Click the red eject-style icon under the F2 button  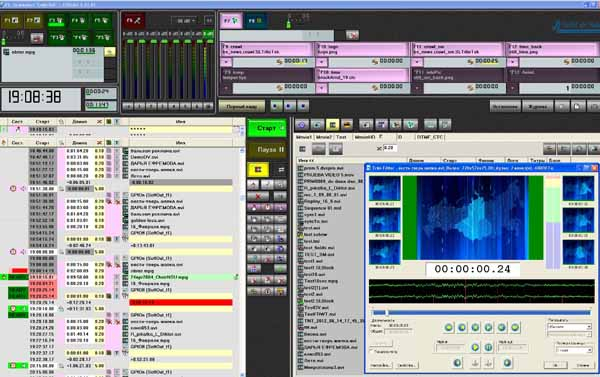pos(37,38)
